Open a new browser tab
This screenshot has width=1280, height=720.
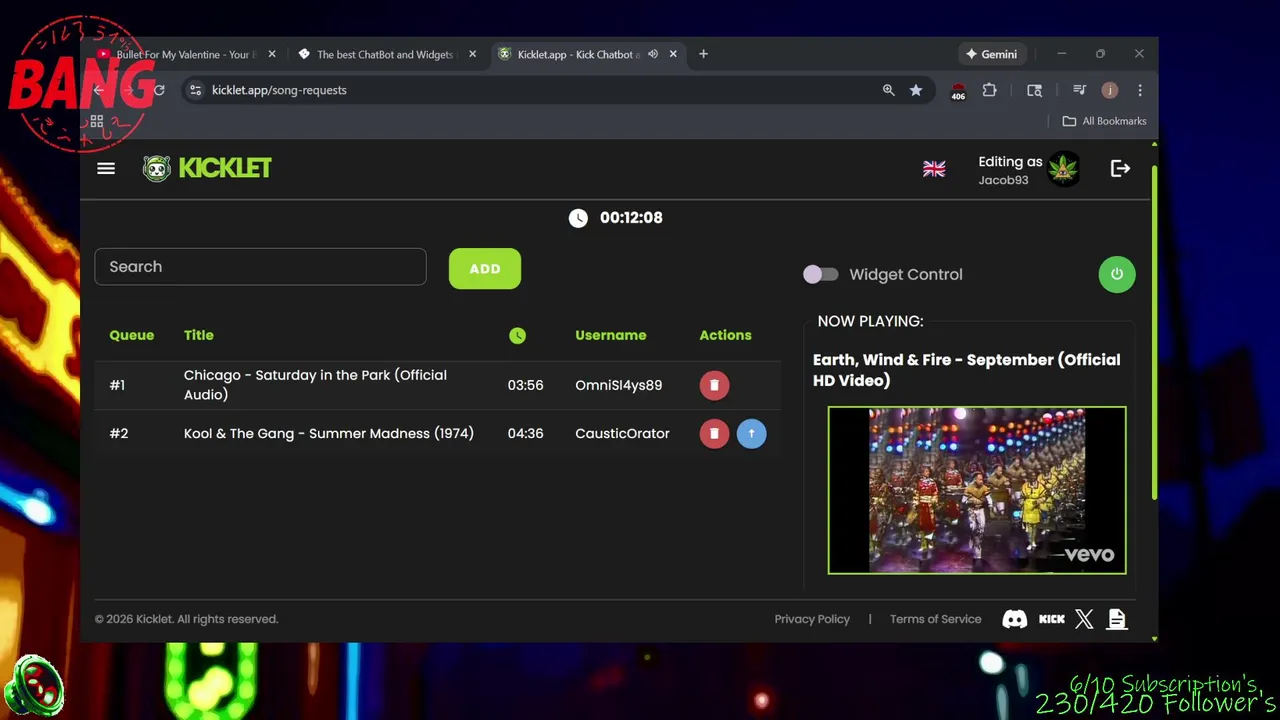[x=703, y=54]
